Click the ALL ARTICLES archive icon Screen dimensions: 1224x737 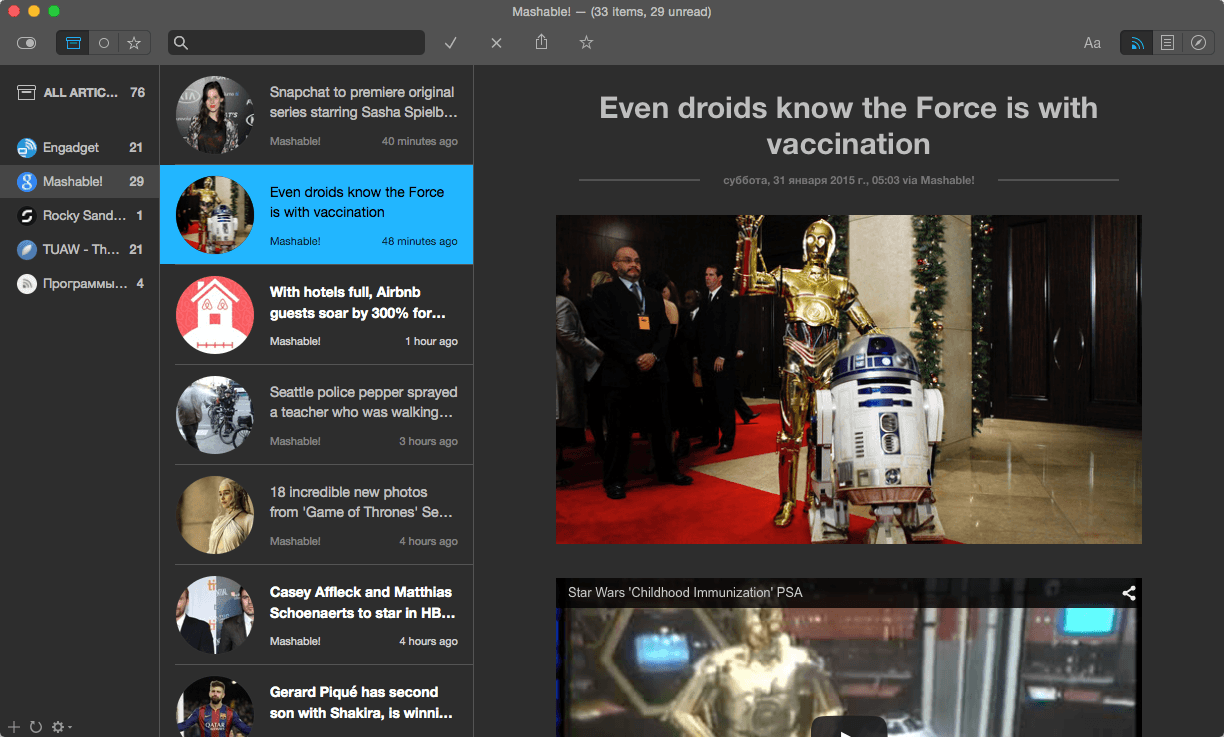tap(27, 92)
